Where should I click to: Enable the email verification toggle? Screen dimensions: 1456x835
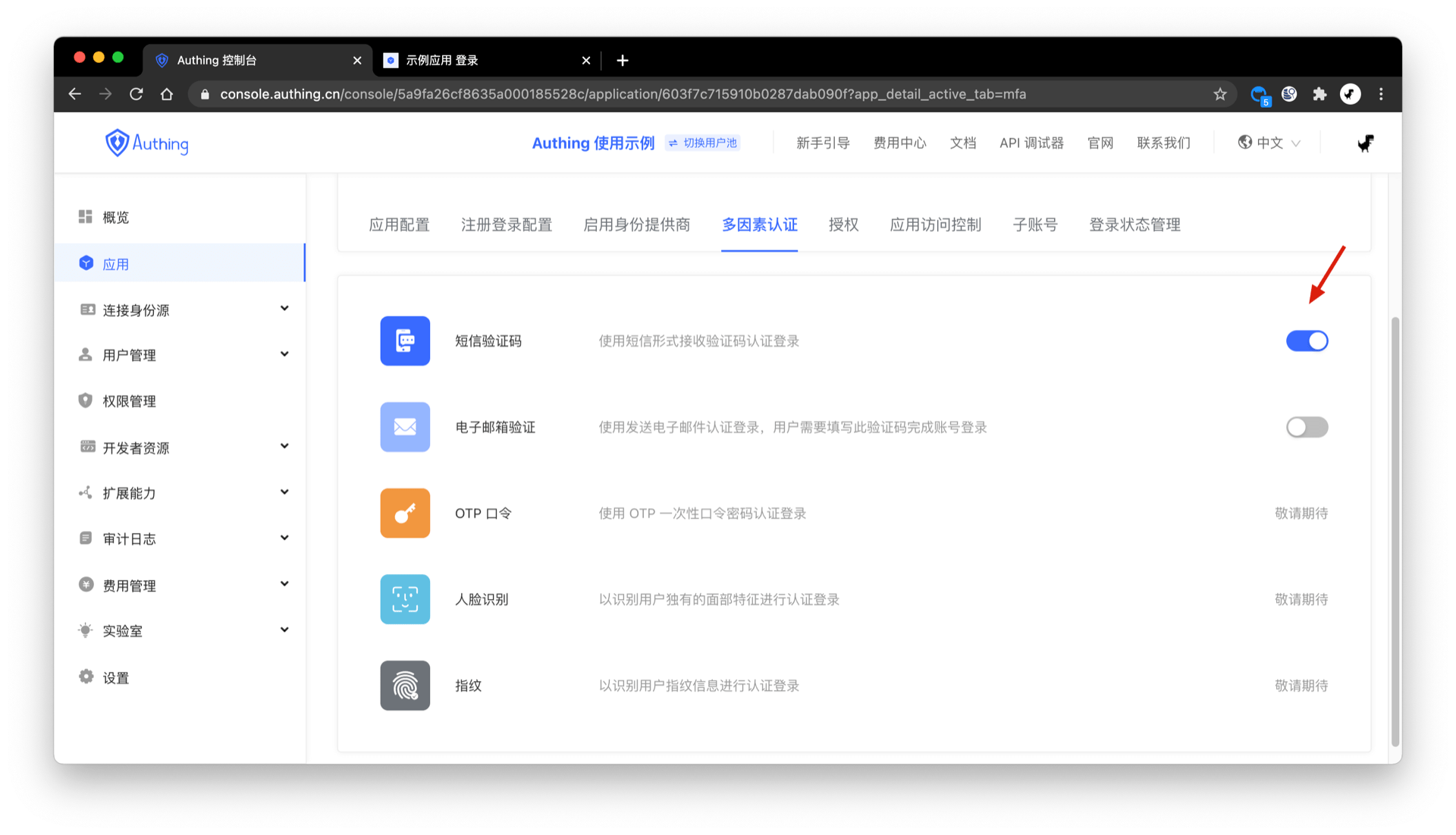1307,427
